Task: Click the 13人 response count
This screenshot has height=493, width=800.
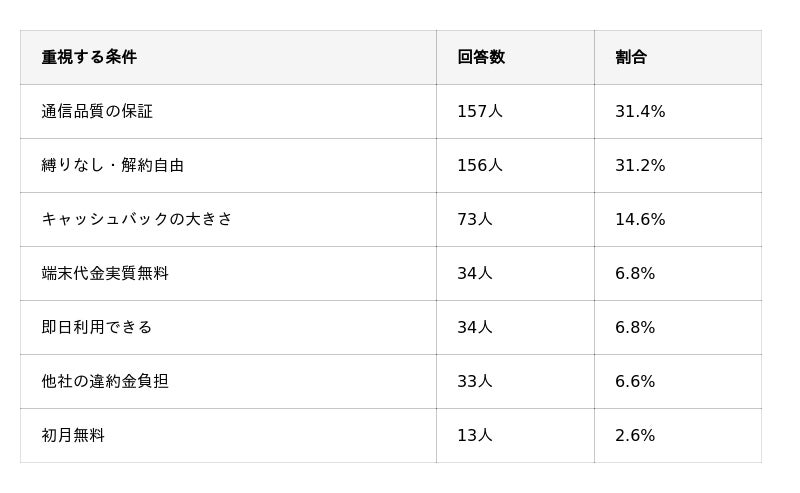Action: tap(475, 435)
